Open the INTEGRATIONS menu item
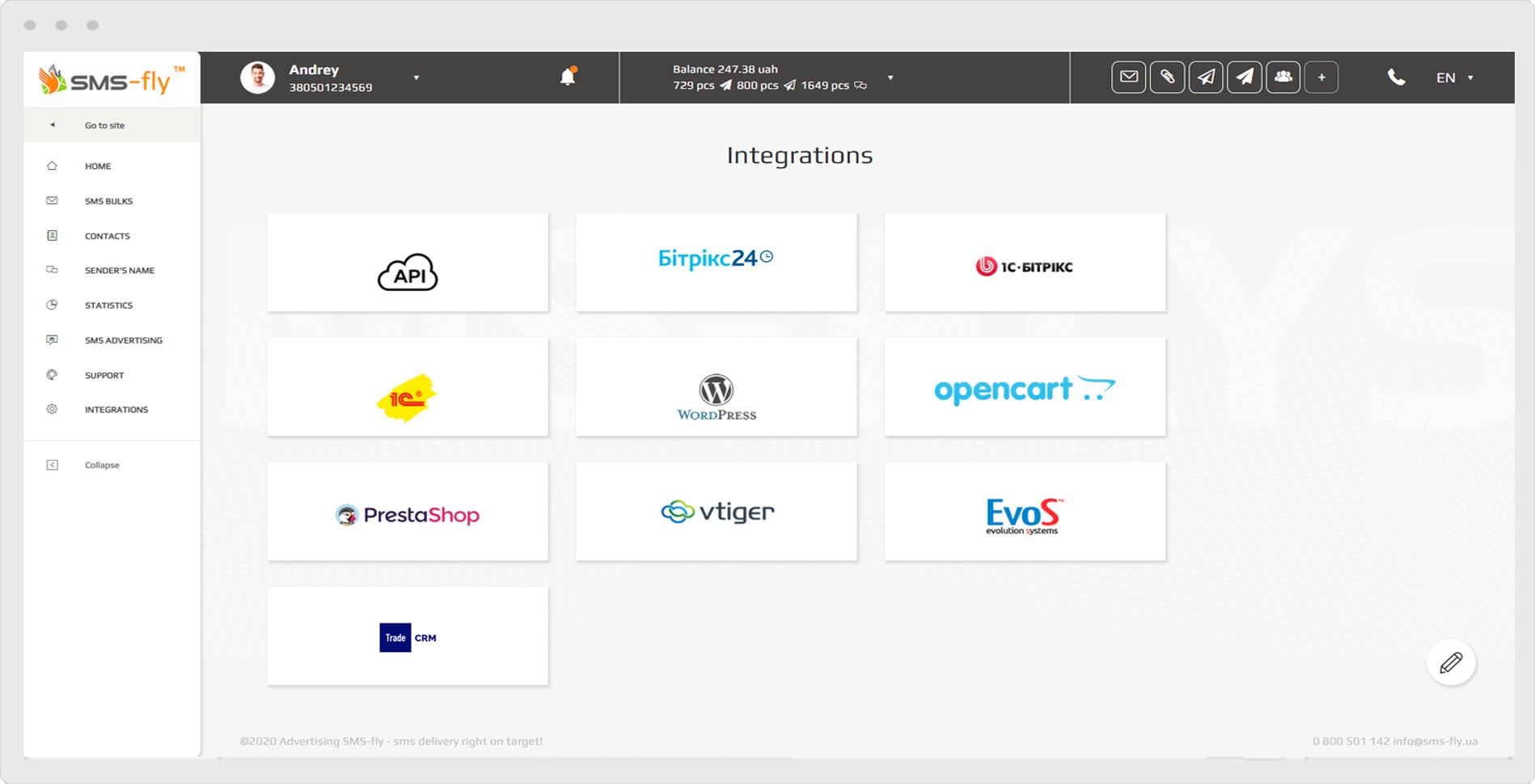Screen dimensions: 1535x784 (x=116, y=410)
